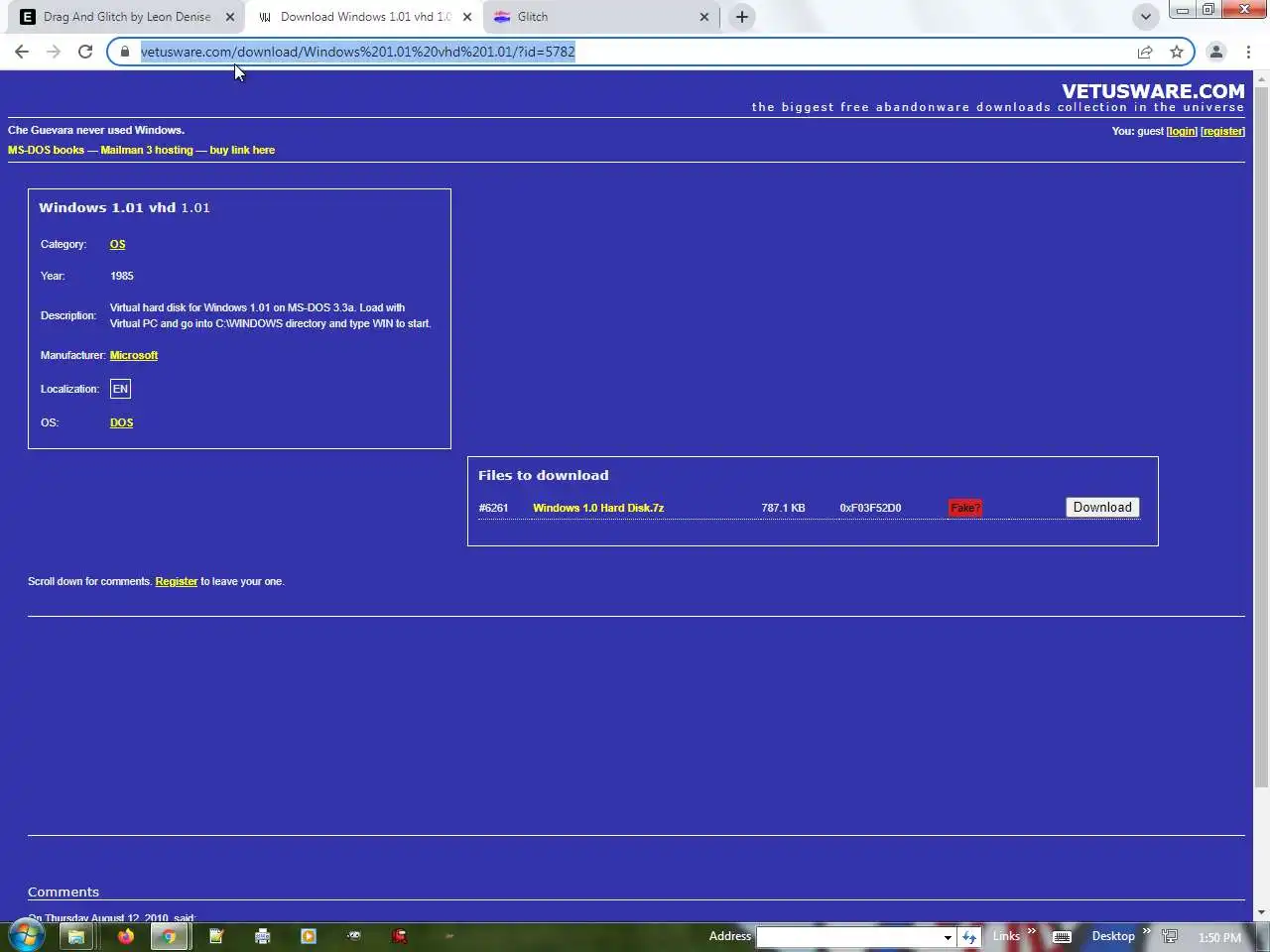The image size is (1270, 952).
Task: Open the VETUSWARE.COM home logo
Action: [x=1153, y=91]
